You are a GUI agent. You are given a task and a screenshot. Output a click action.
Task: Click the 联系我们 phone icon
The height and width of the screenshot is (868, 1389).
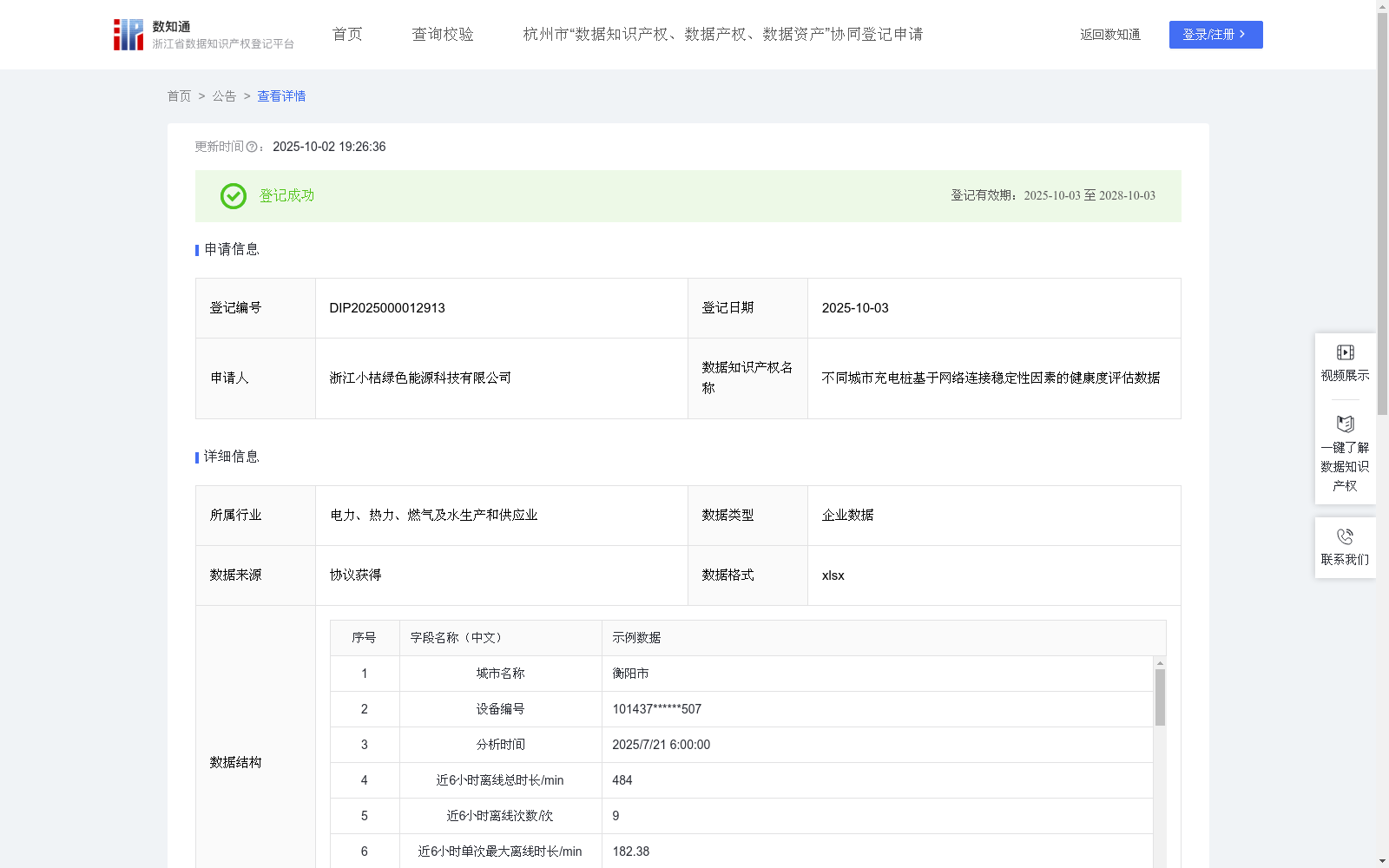point(1346,536)
